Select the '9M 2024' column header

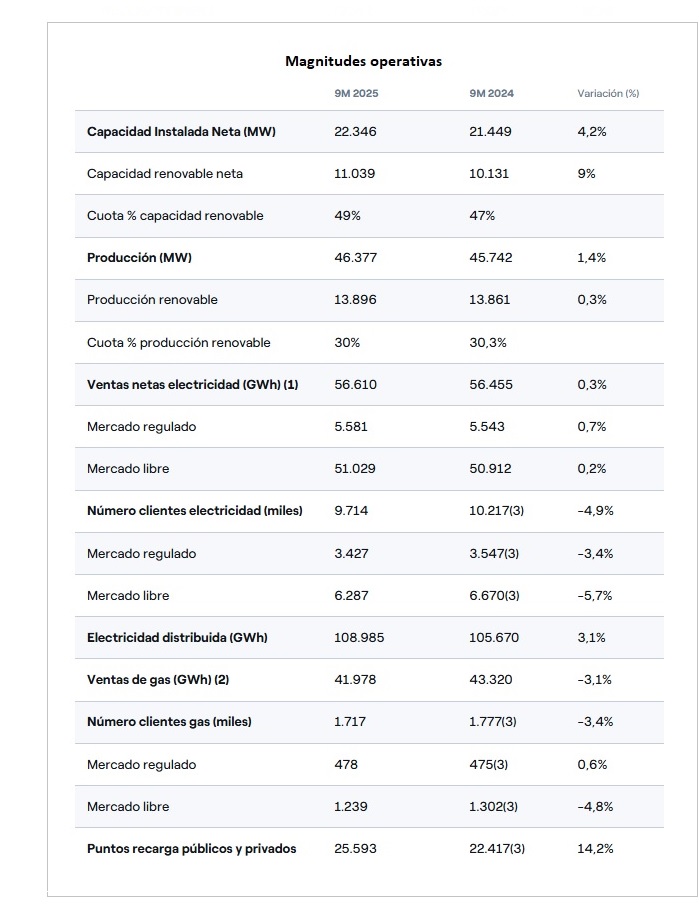point(491,94)
